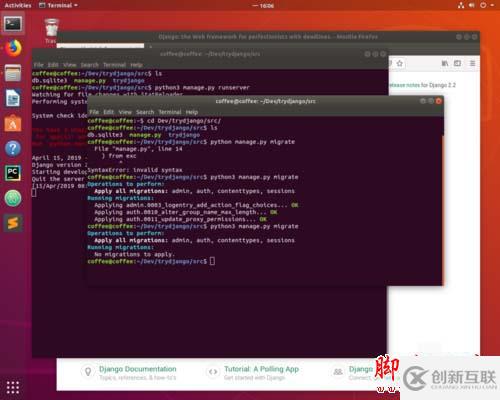The image size is (500, 400).
Task: Click Activities in the top bar
Action: coord(18,5)
